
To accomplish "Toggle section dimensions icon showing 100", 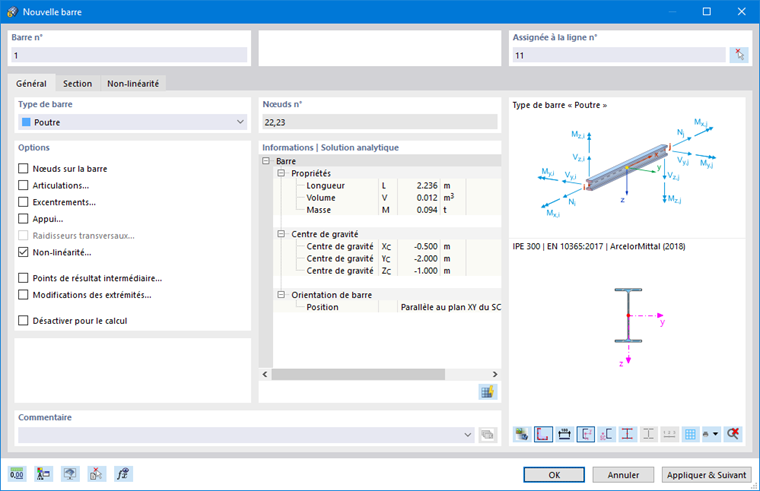I will point(564,434).
